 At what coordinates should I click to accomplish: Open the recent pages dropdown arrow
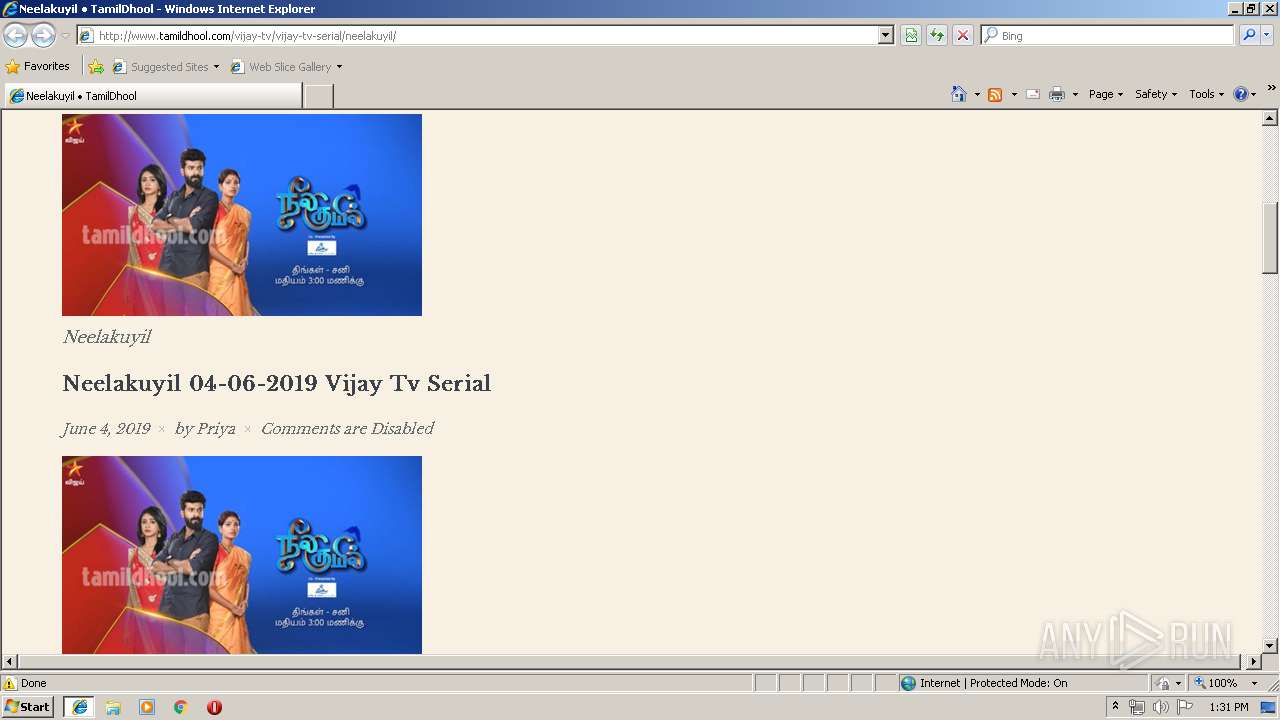[65, 36]
